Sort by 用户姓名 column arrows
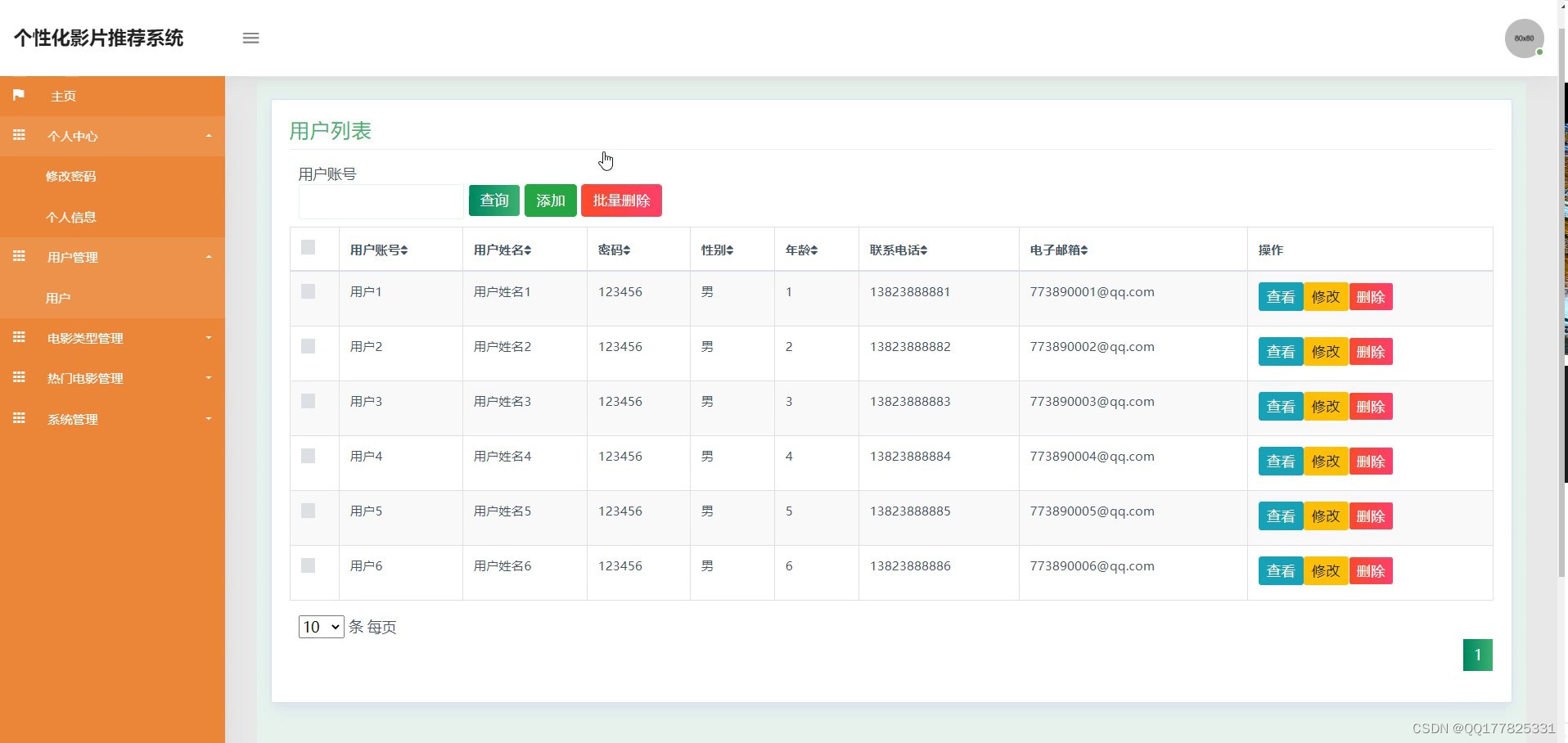The height and width of the screenshot is (743, 1568). pyautogui.click(x=528, y=250)
